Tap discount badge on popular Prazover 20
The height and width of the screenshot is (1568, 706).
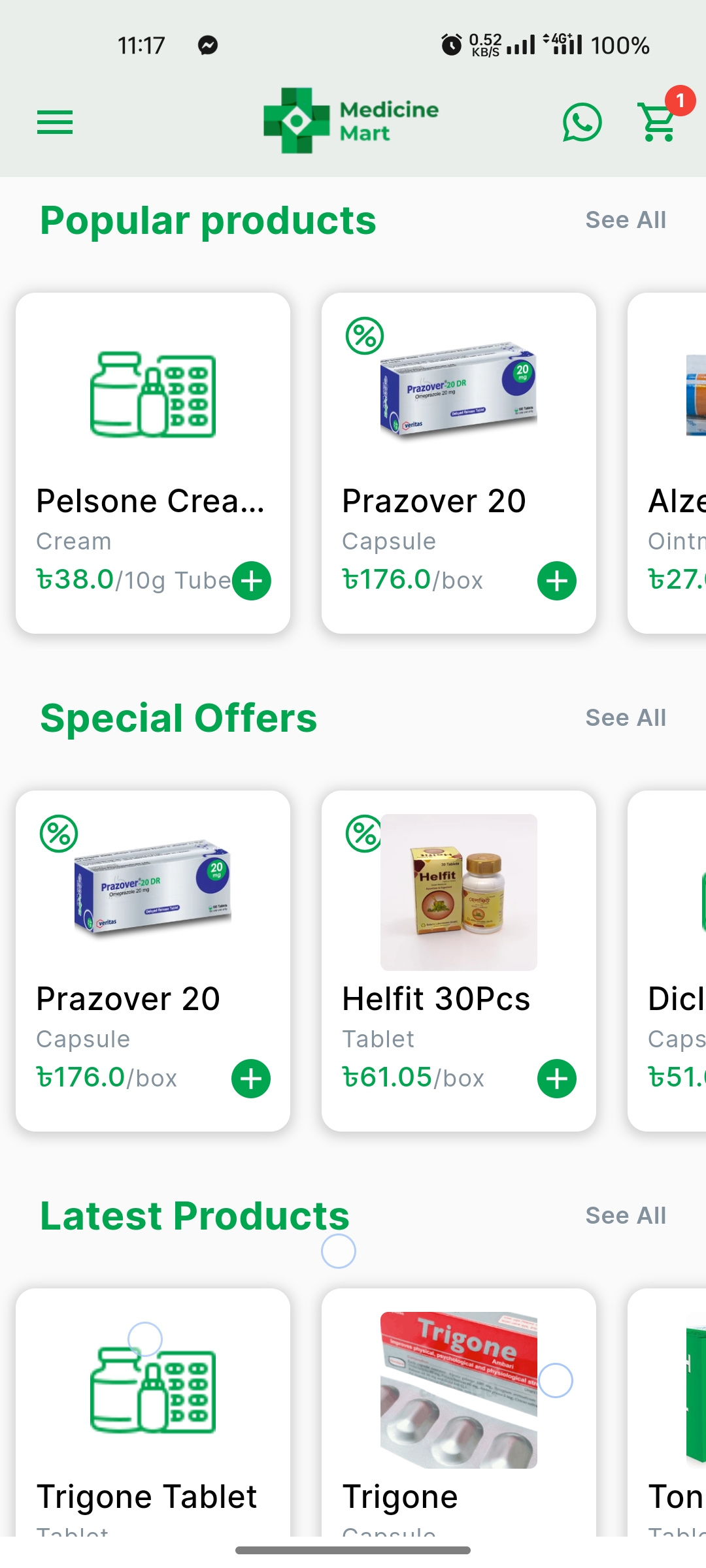click(x=365, y=336)
